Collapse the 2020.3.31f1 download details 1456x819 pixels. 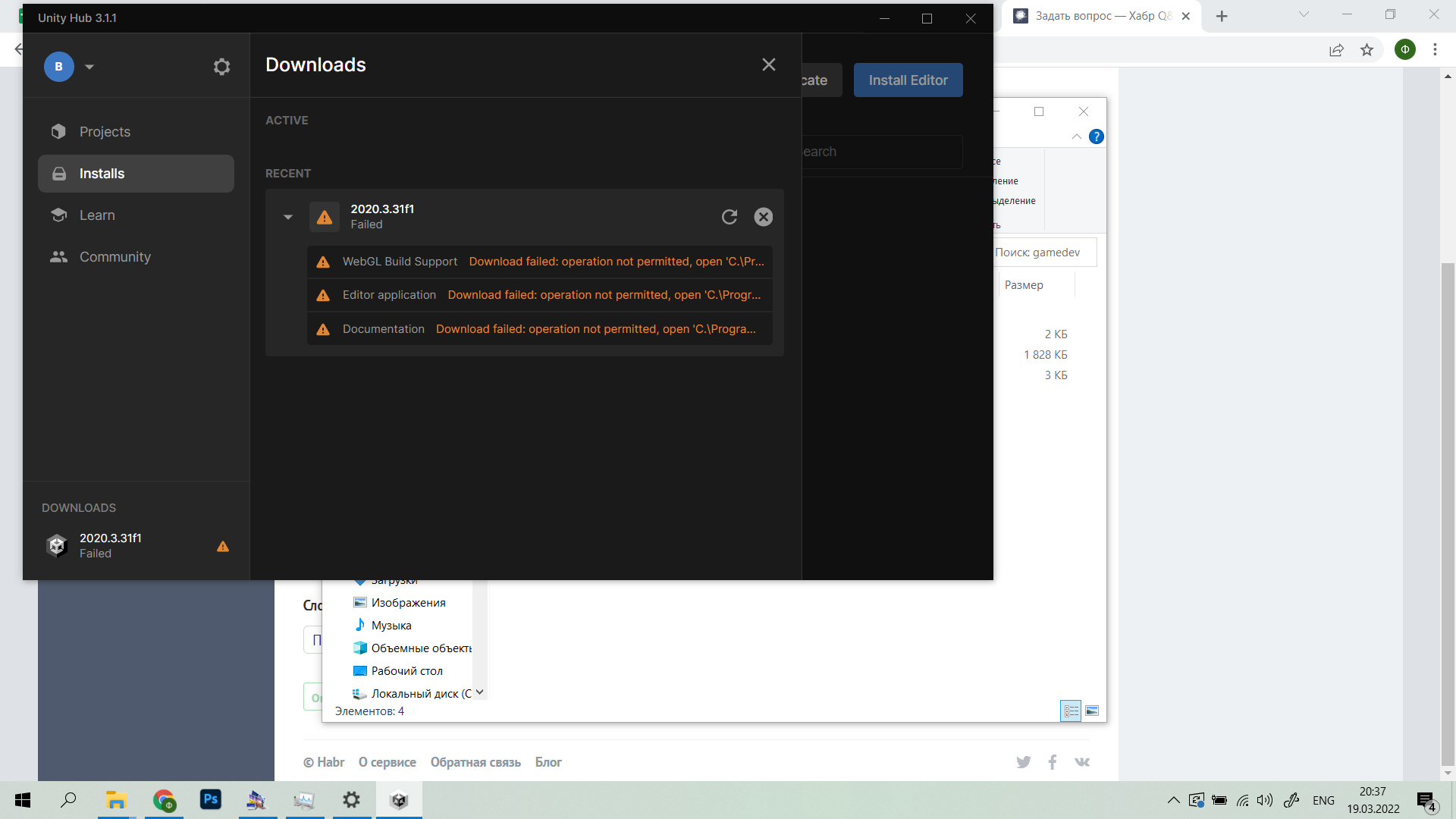coord(288,217)
